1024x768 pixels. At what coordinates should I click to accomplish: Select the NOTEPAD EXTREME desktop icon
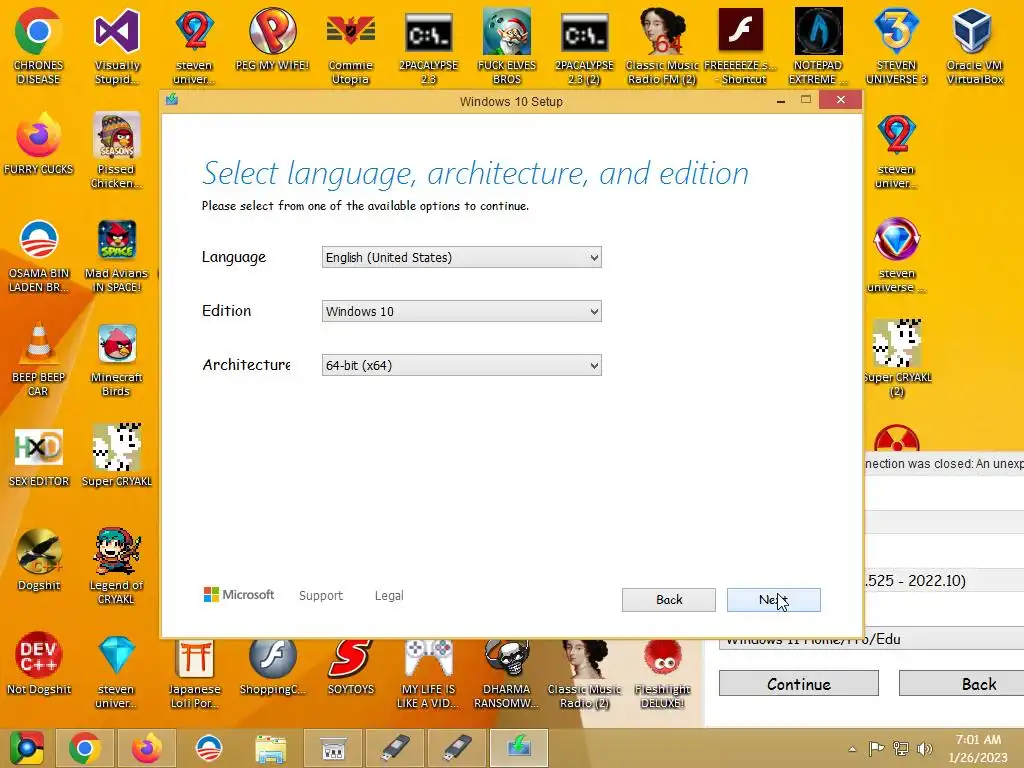[x=818, y=46]
